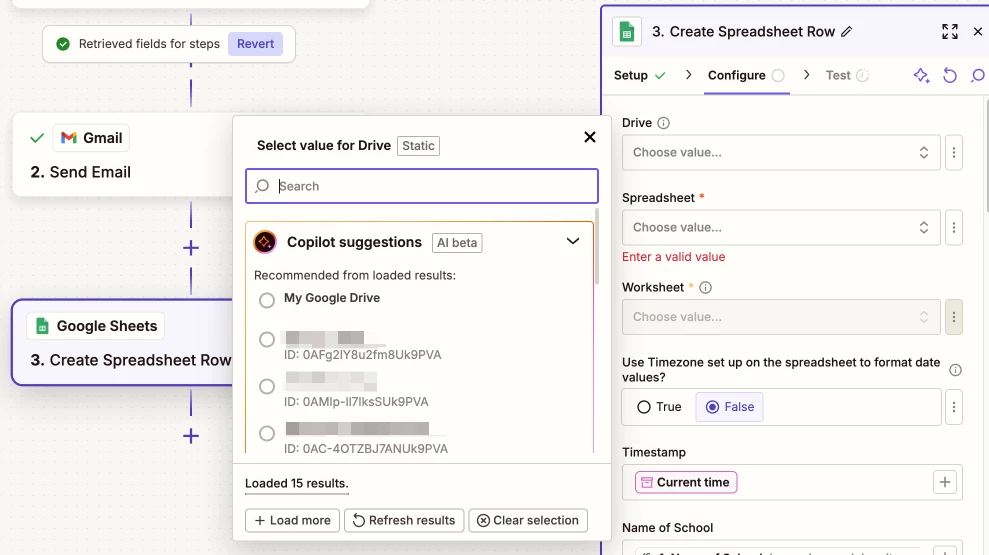Click the green checkmark on Retrieved fields
This screenshot has width=989, height=555.
[63, 44]
